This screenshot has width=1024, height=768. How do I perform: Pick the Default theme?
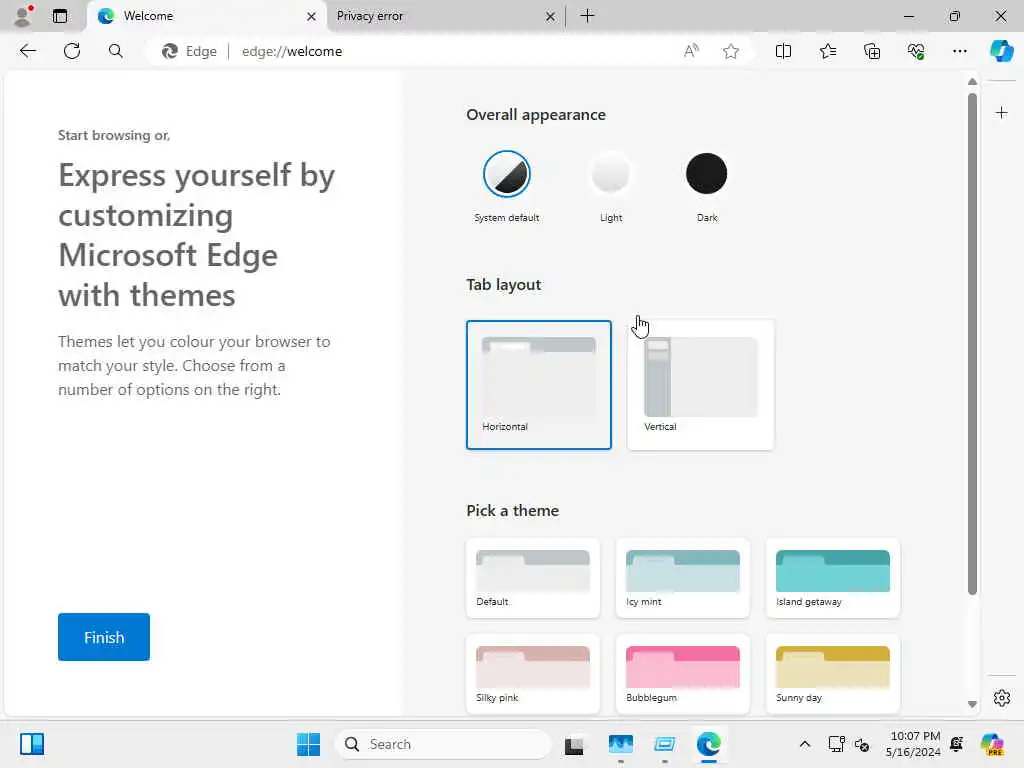533,578
